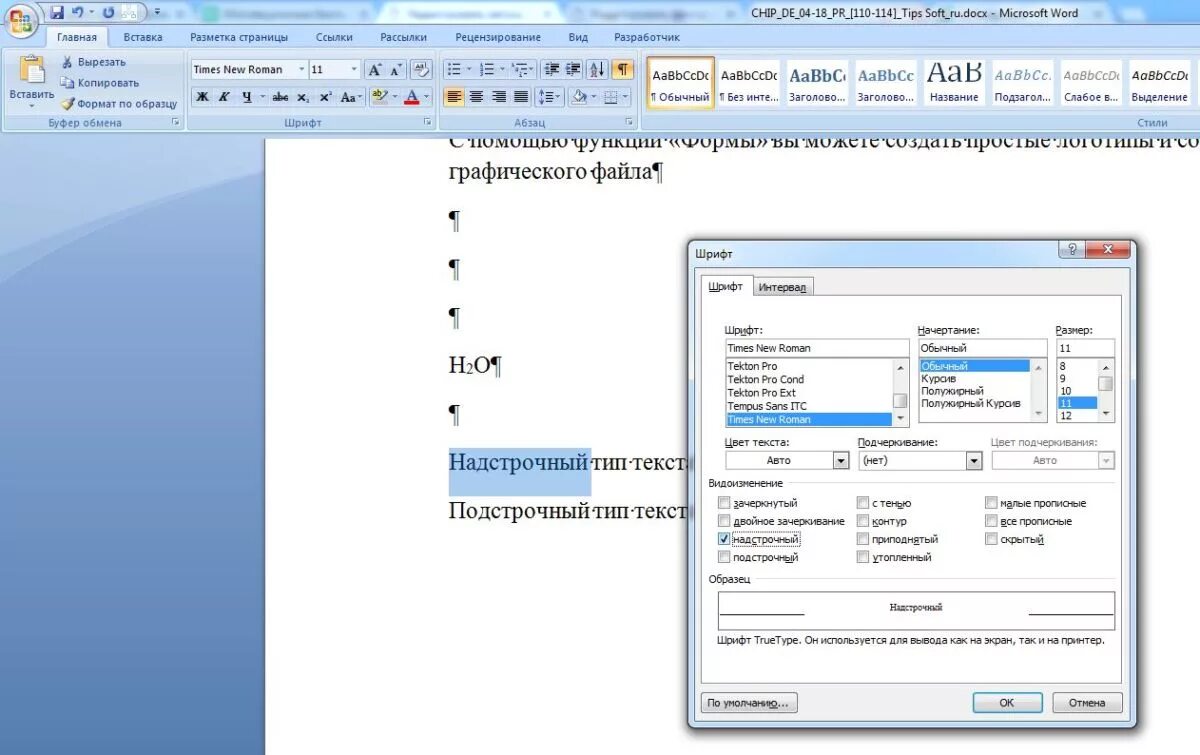
Task: Enable все прописные checkbox
Action: (x=992, y=521)
